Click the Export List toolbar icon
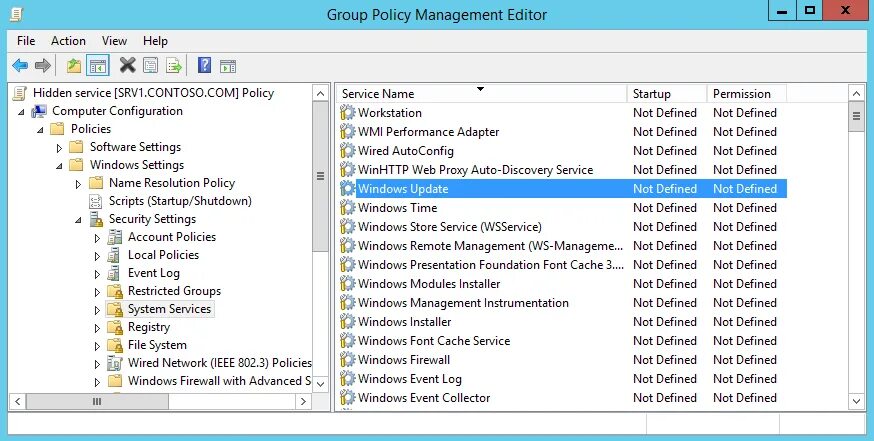 click(174, 66)
